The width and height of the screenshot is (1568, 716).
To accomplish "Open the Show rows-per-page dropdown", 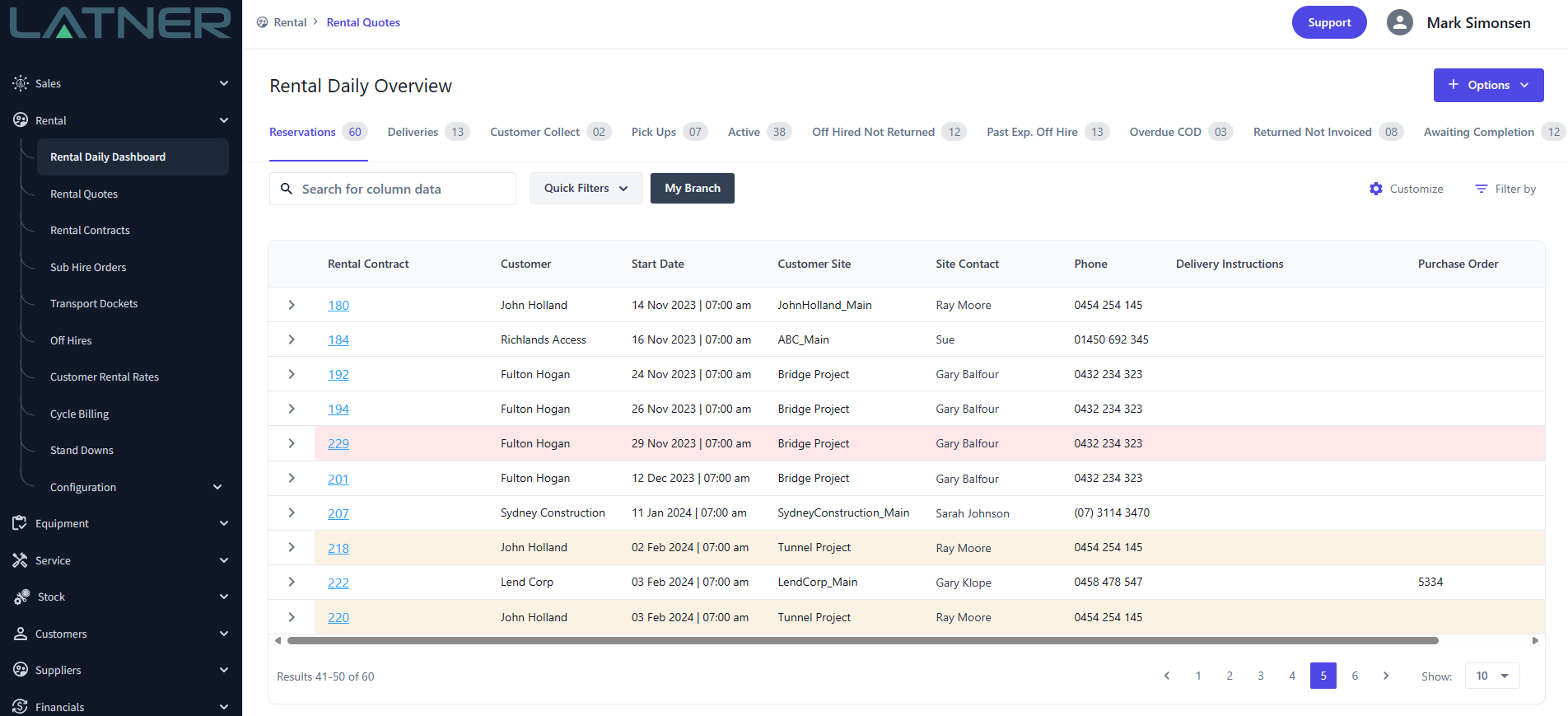I will (1491, 676).
